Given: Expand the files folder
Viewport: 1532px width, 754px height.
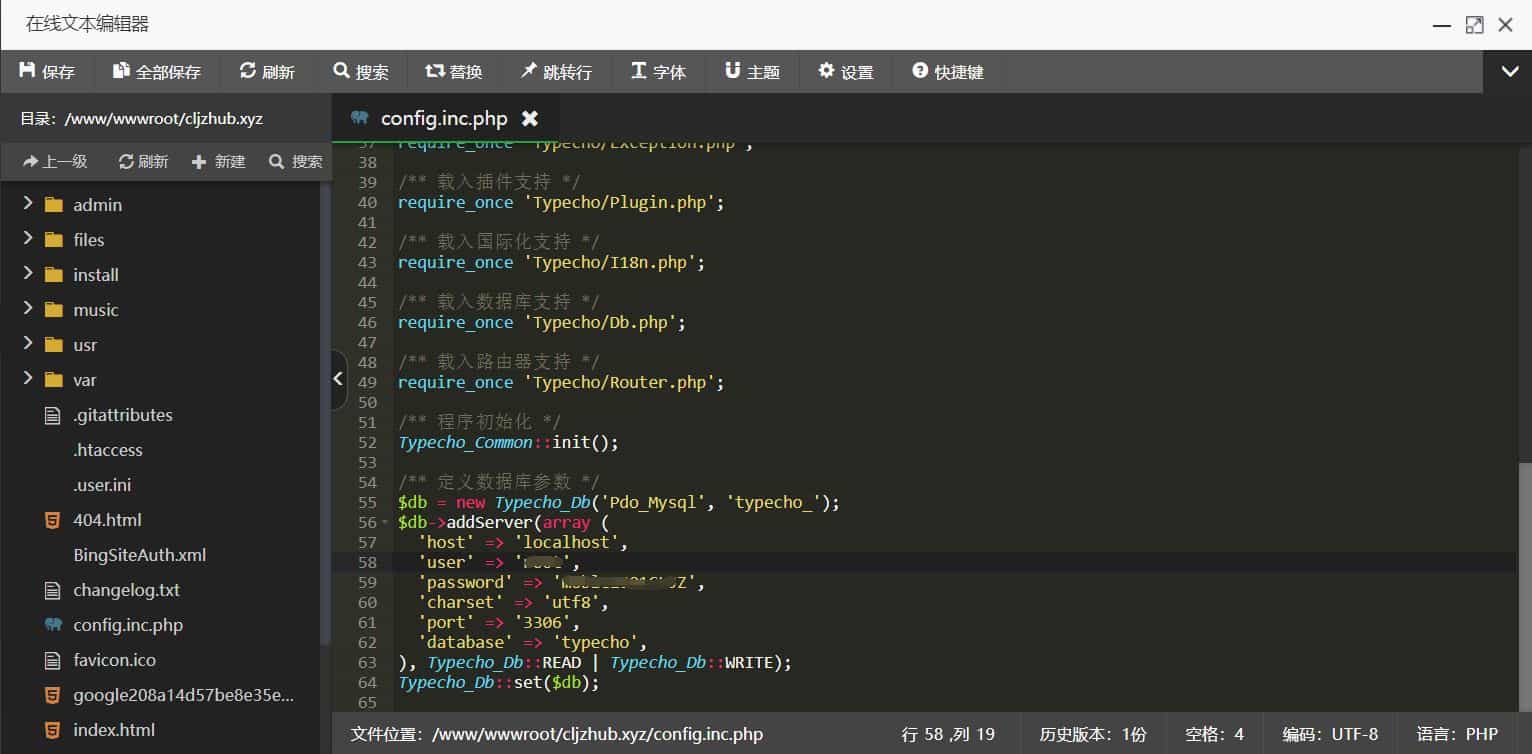Looking at the screenshot, I should (x=28, y=239).
